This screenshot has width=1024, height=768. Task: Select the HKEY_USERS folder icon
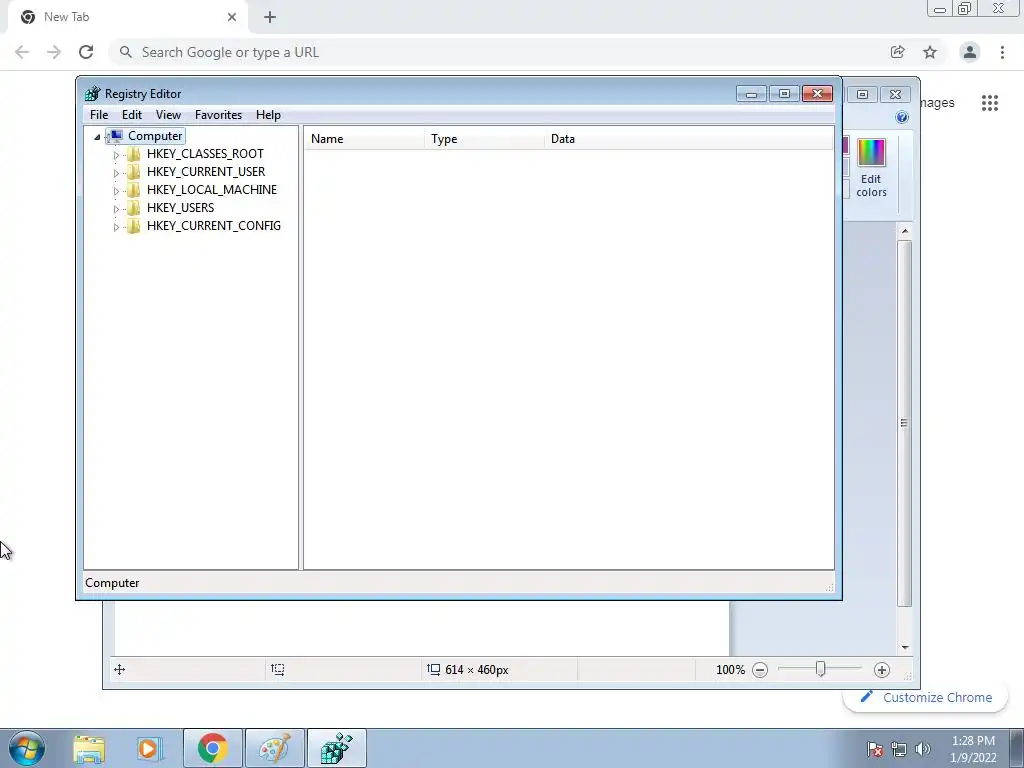[x=133, y=208]
